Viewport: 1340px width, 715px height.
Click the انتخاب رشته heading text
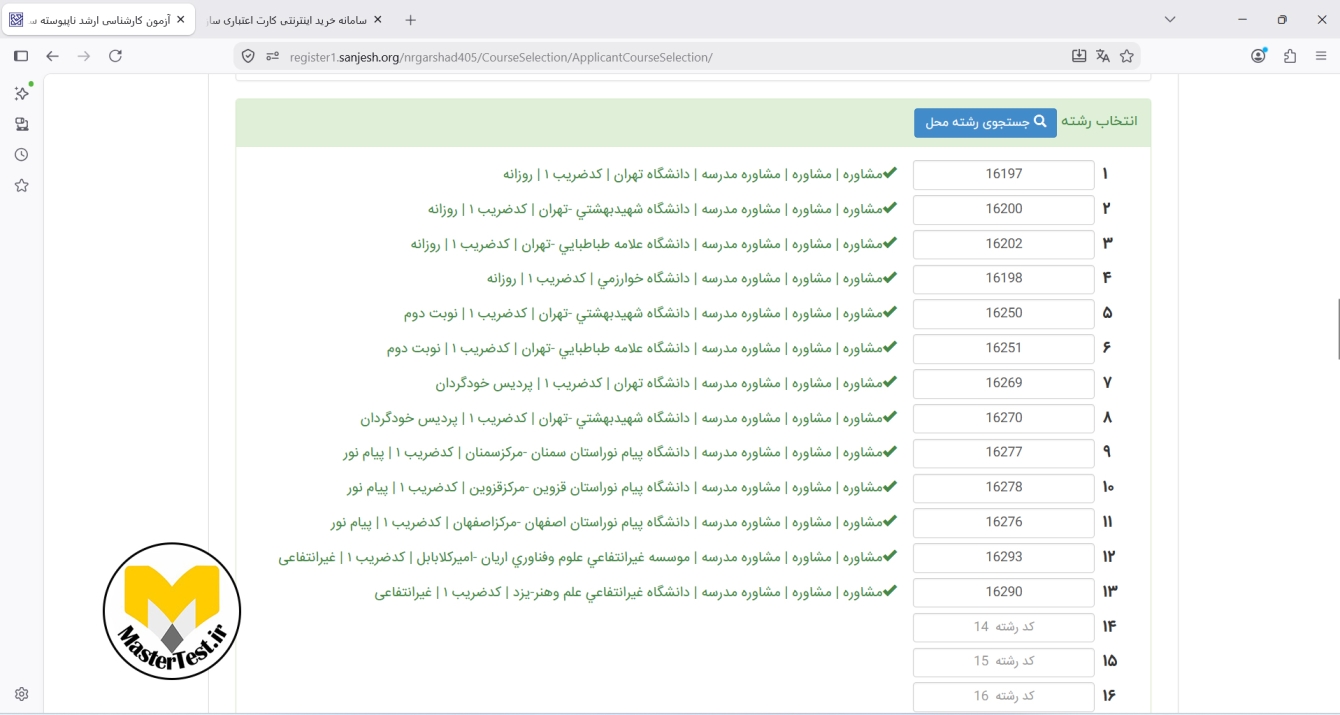click(x=1099, y=121)
